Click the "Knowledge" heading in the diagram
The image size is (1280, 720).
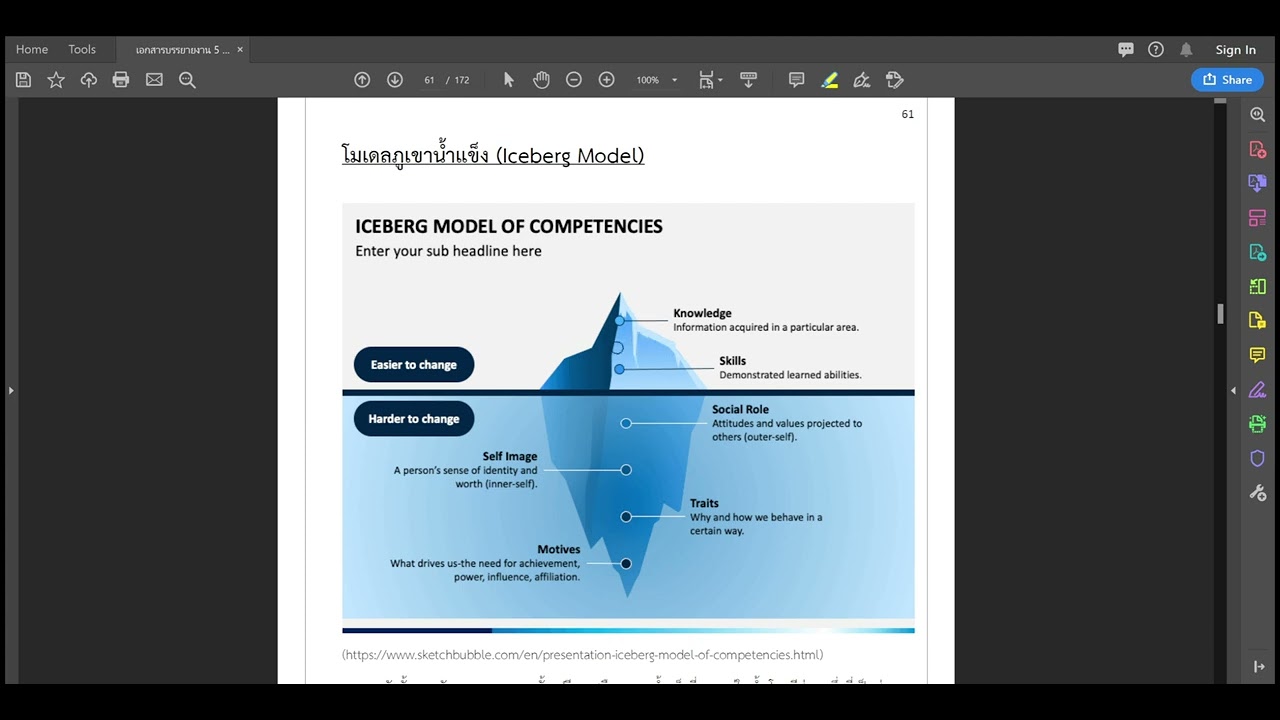click(x=702, y=313)
